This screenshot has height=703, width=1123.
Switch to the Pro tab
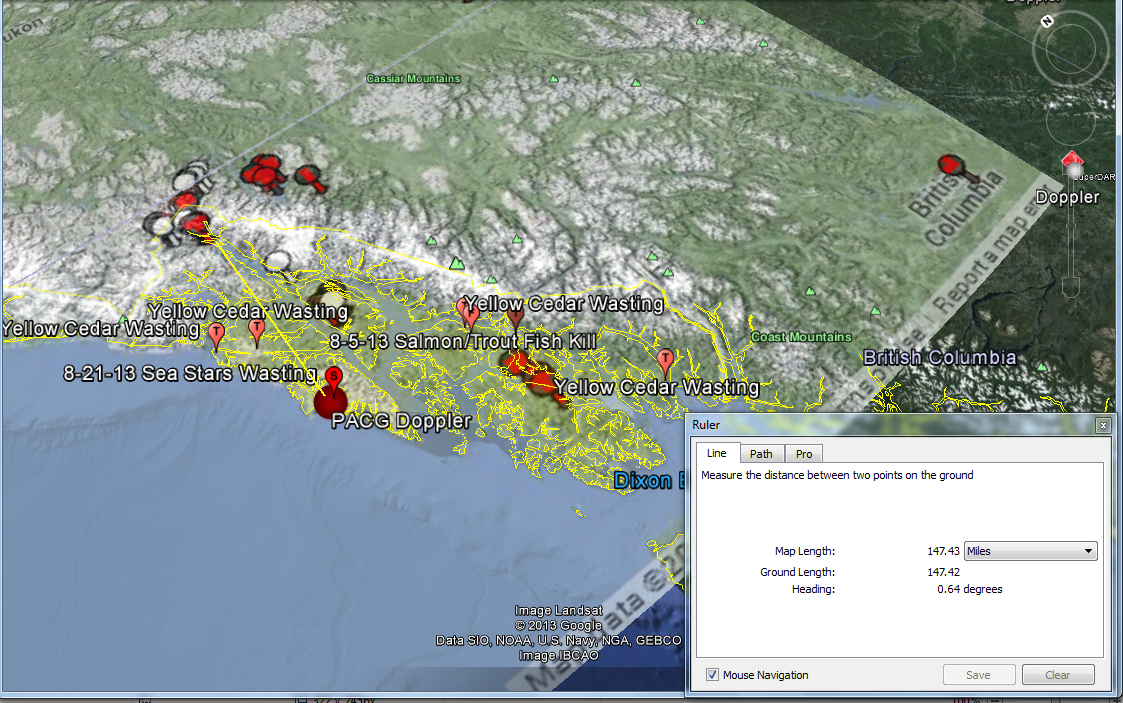point(804,454)
